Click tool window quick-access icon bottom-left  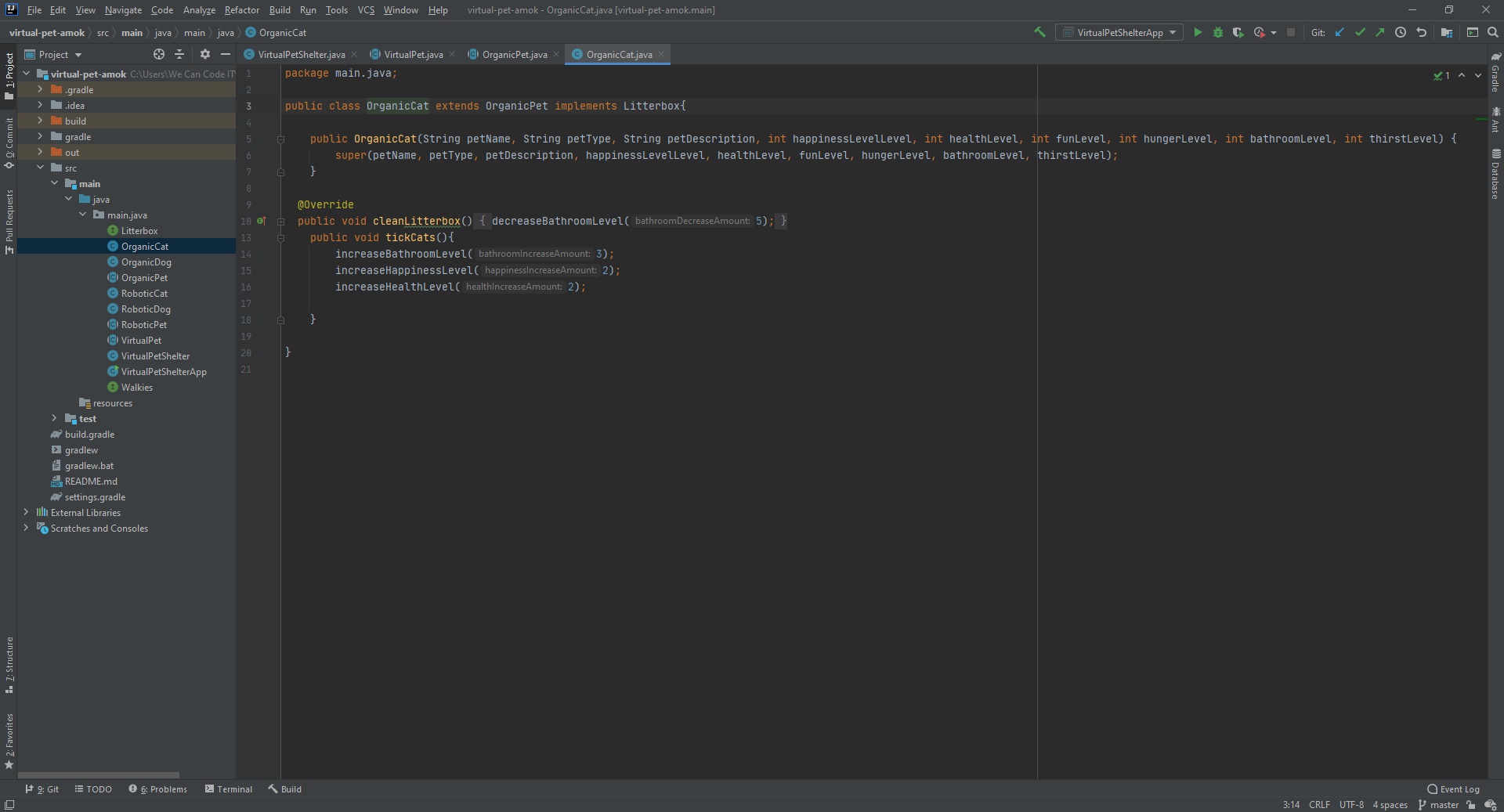point(9,805)
